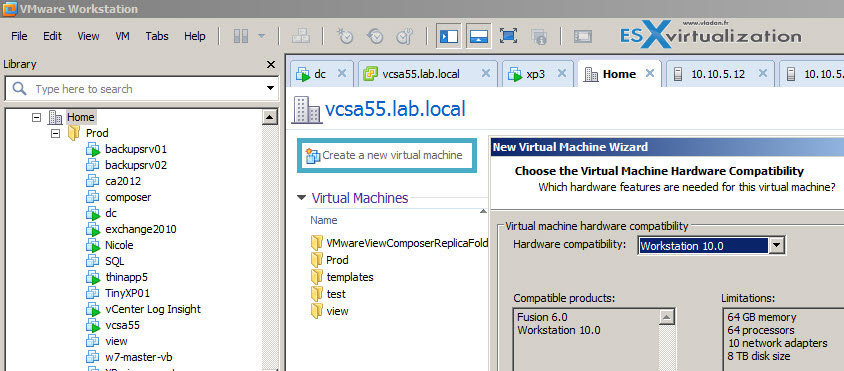
Task: Select Nicole VM in library
Action: [119, 245]
